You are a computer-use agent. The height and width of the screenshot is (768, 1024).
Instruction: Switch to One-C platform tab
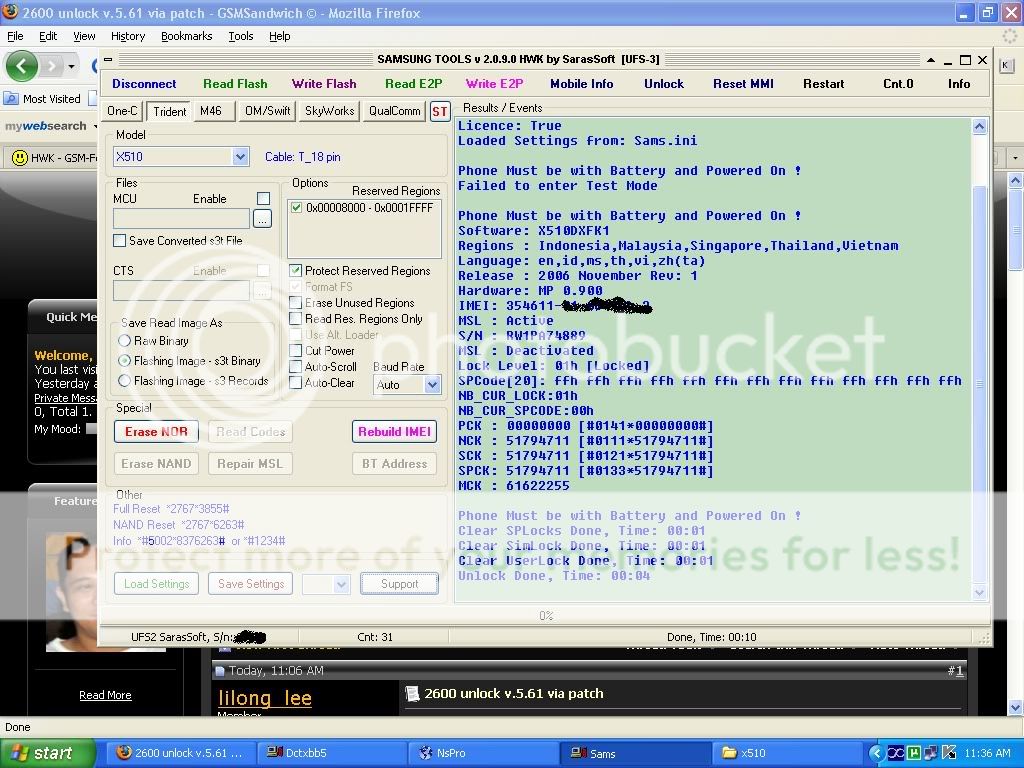[122, 111]
